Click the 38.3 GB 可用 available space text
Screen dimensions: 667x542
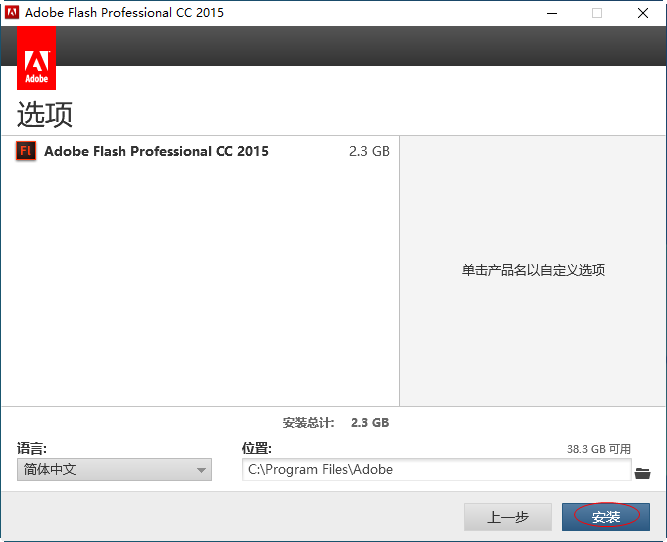(x=598, y=450)
